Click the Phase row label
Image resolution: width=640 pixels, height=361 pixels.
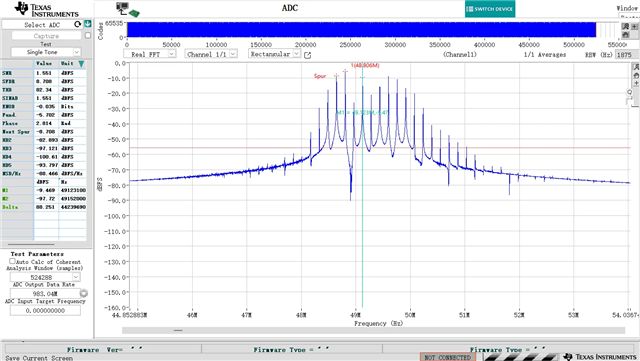[10, 123]
